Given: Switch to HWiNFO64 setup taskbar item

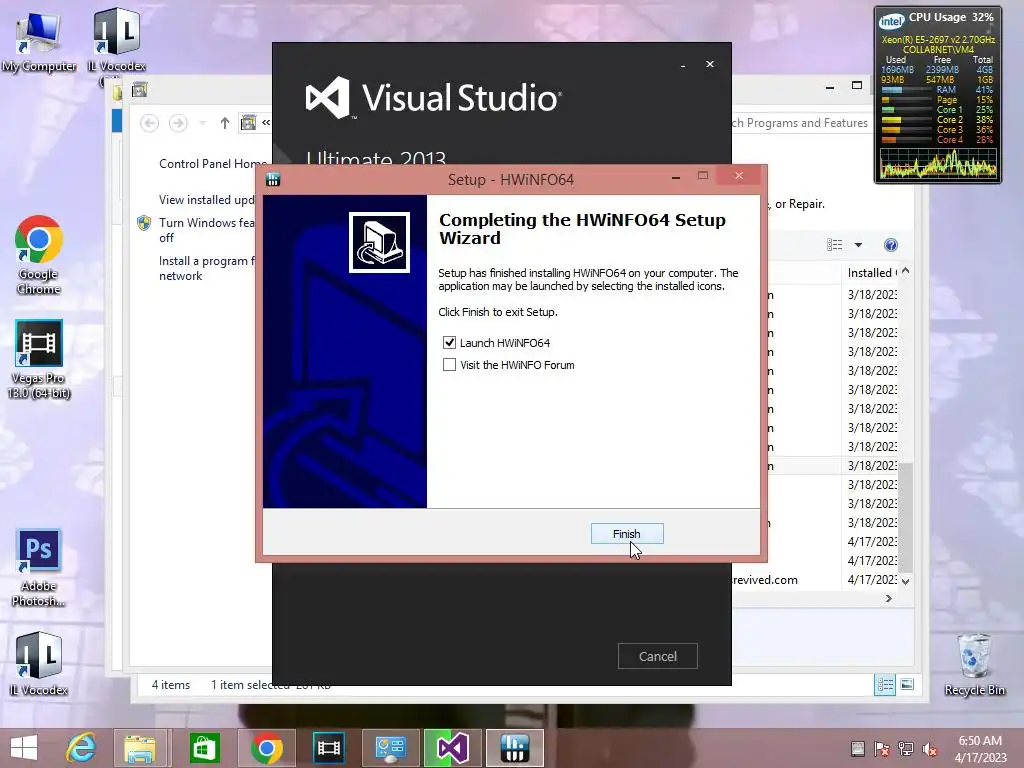Looking at the screenshot, I should [x=515, y=748].
